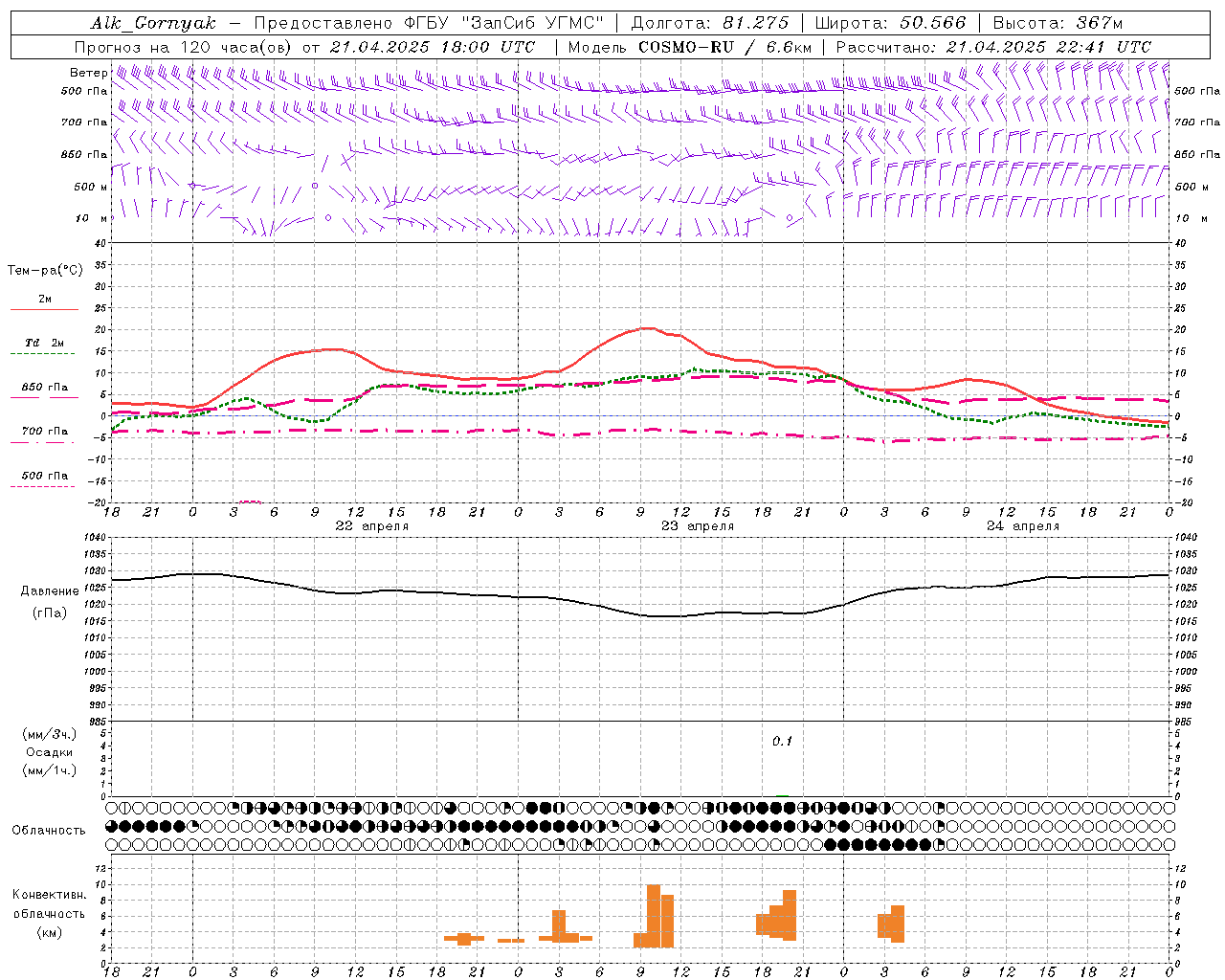Click the '24 апреля' date label

[1023, 526]
